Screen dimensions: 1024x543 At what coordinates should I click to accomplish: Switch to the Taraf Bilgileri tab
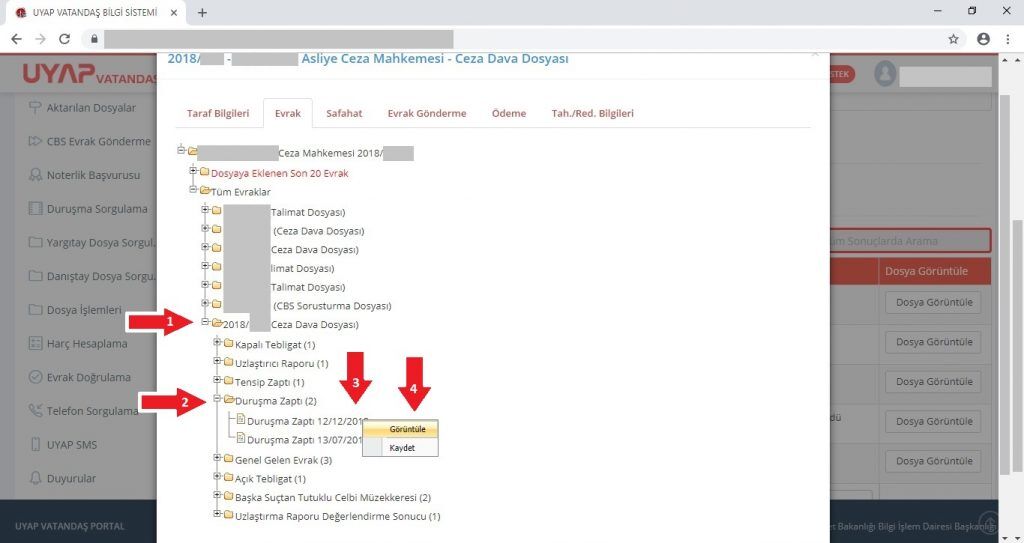(x=217, y=113)
